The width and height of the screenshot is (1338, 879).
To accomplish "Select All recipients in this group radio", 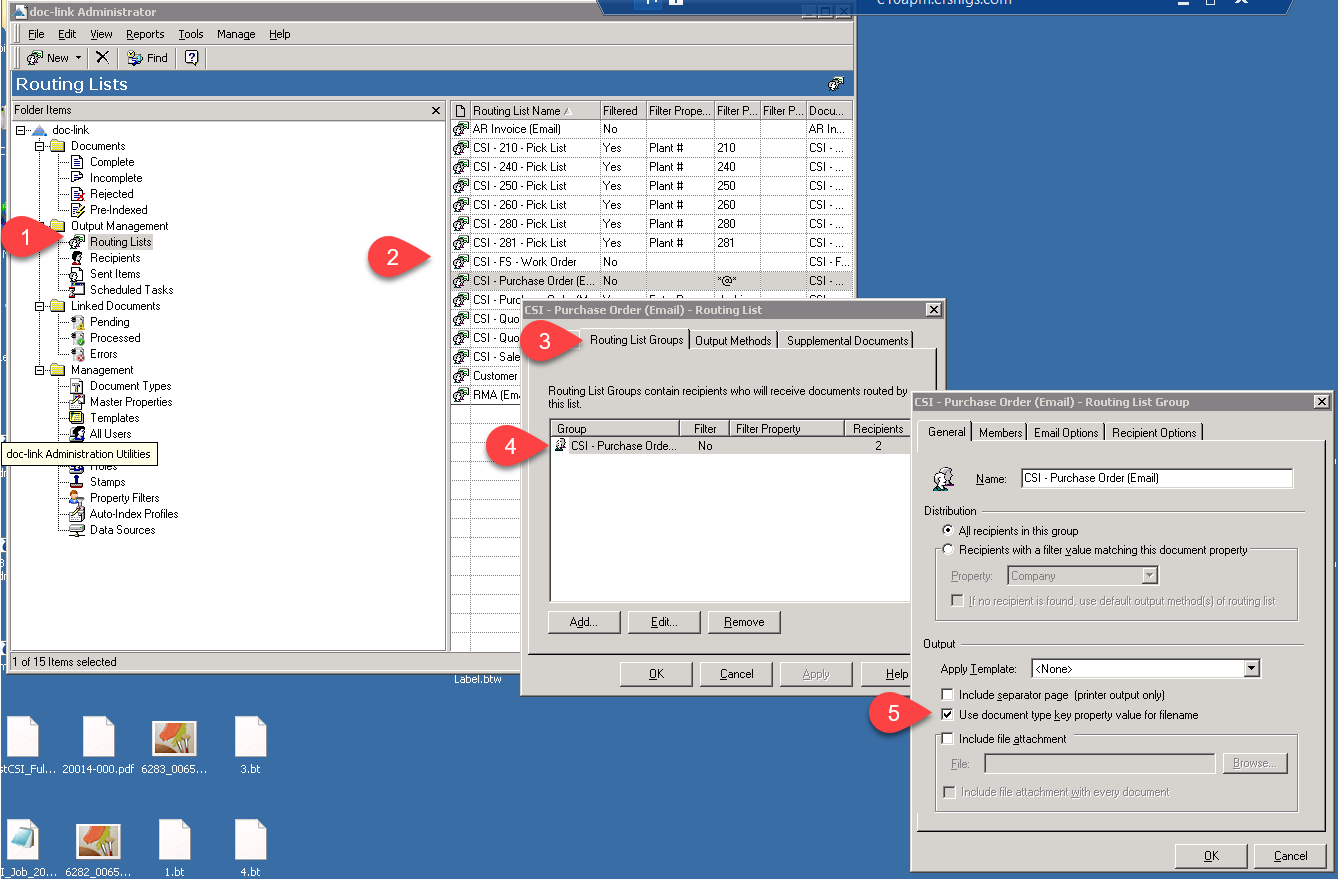I will (x=948, y=531).
